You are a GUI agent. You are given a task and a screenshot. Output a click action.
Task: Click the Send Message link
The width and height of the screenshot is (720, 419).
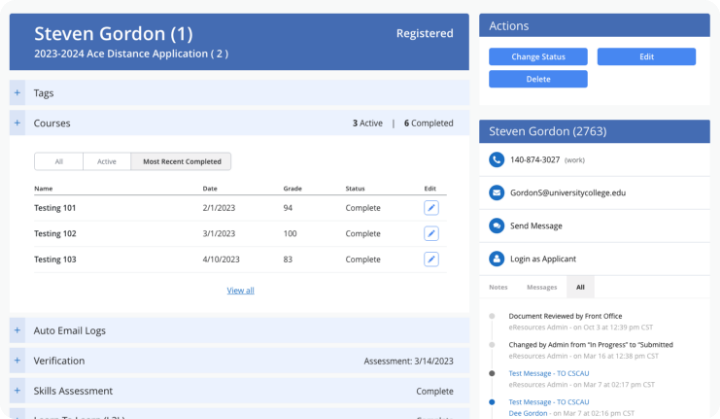[x=536, y=226]
